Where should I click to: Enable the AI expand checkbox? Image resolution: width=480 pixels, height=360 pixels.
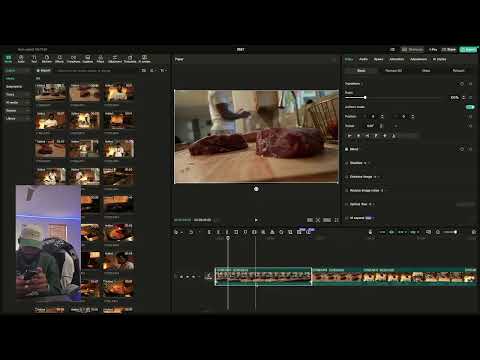point(347,218)
